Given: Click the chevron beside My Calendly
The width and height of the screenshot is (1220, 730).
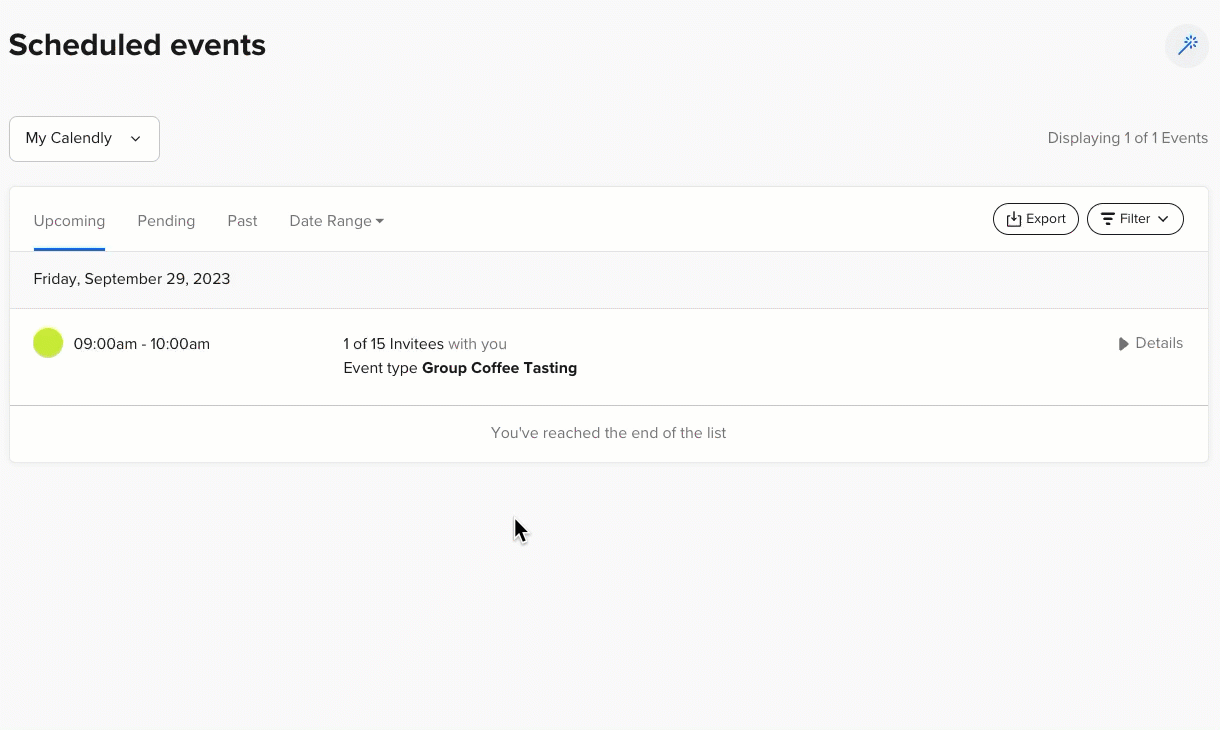Looking at the screenshot, I should click(136, 139).
